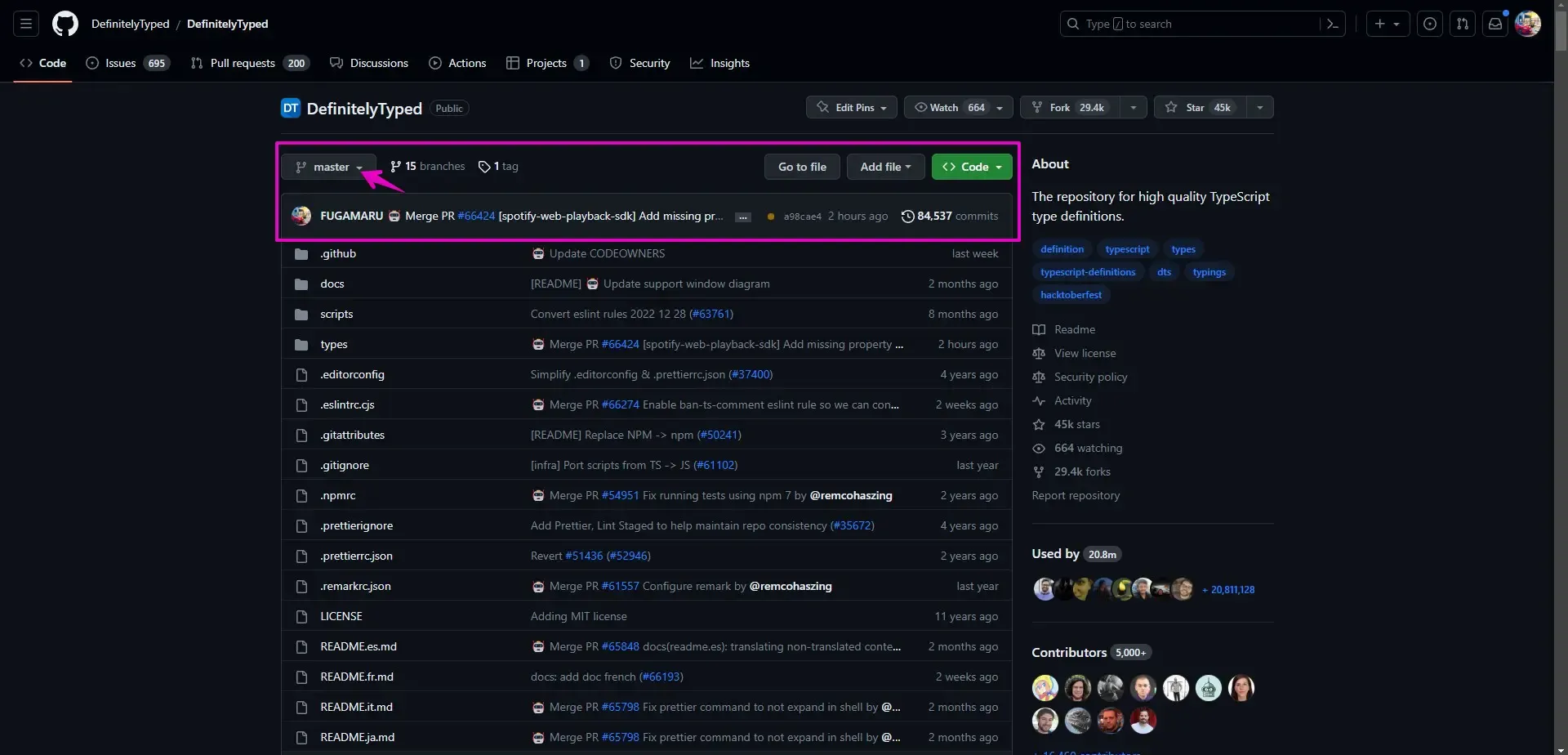Open PR #66274 link in .eslintrc.cjs row
Image resolution: width=1568 pixels, height=755 pixels.
coord(620,404)
